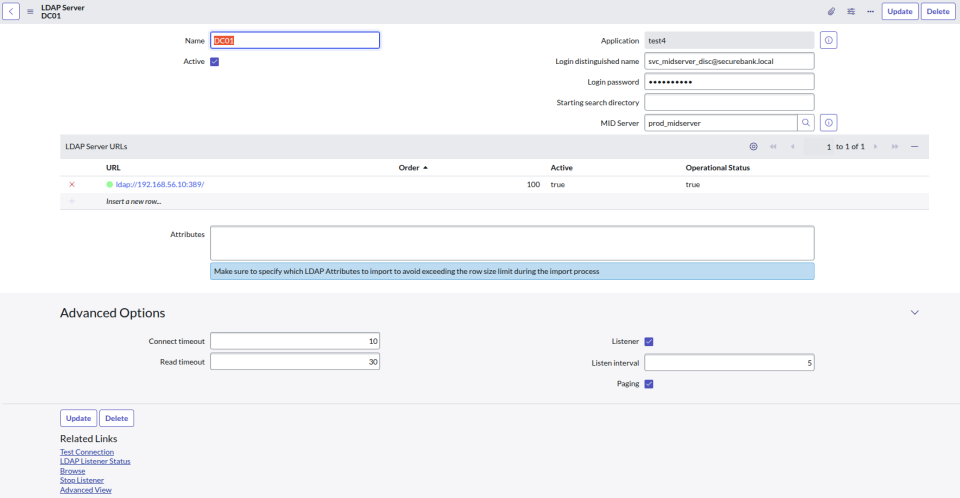The image size is (960, 498).
Task: Jump to first page of URL list
Action: click(773, 146)
